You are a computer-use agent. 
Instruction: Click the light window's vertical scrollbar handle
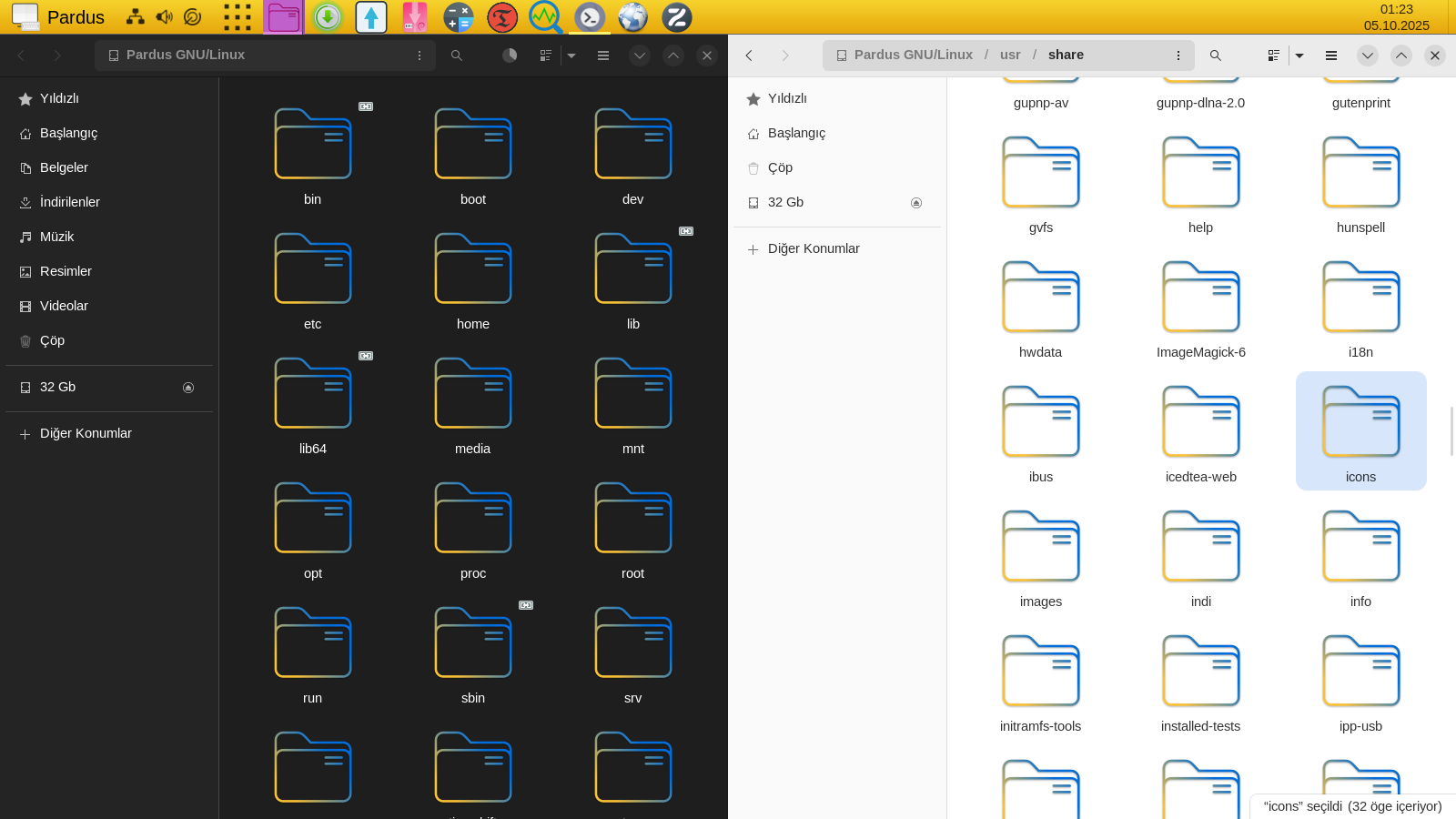pyautogui.click(x=1451, y=430)
